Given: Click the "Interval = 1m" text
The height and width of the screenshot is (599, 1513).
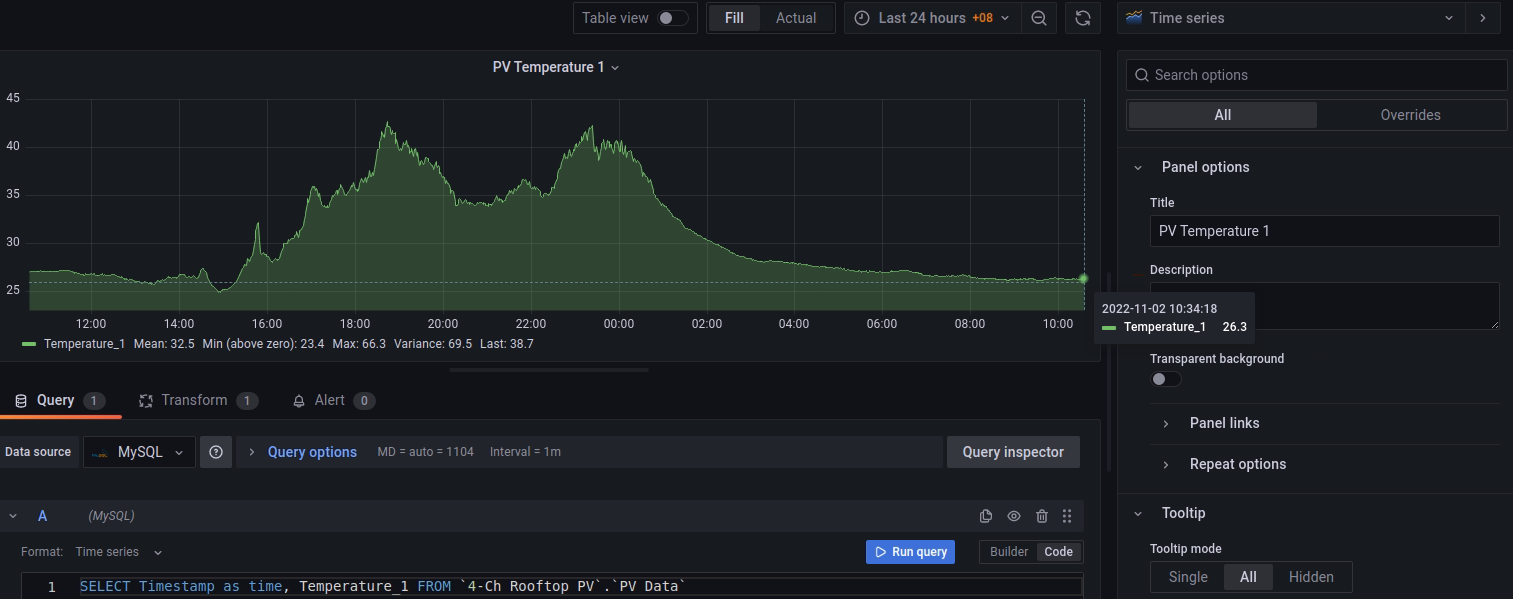Looking at the screenshot, I should tap(525, 452).
